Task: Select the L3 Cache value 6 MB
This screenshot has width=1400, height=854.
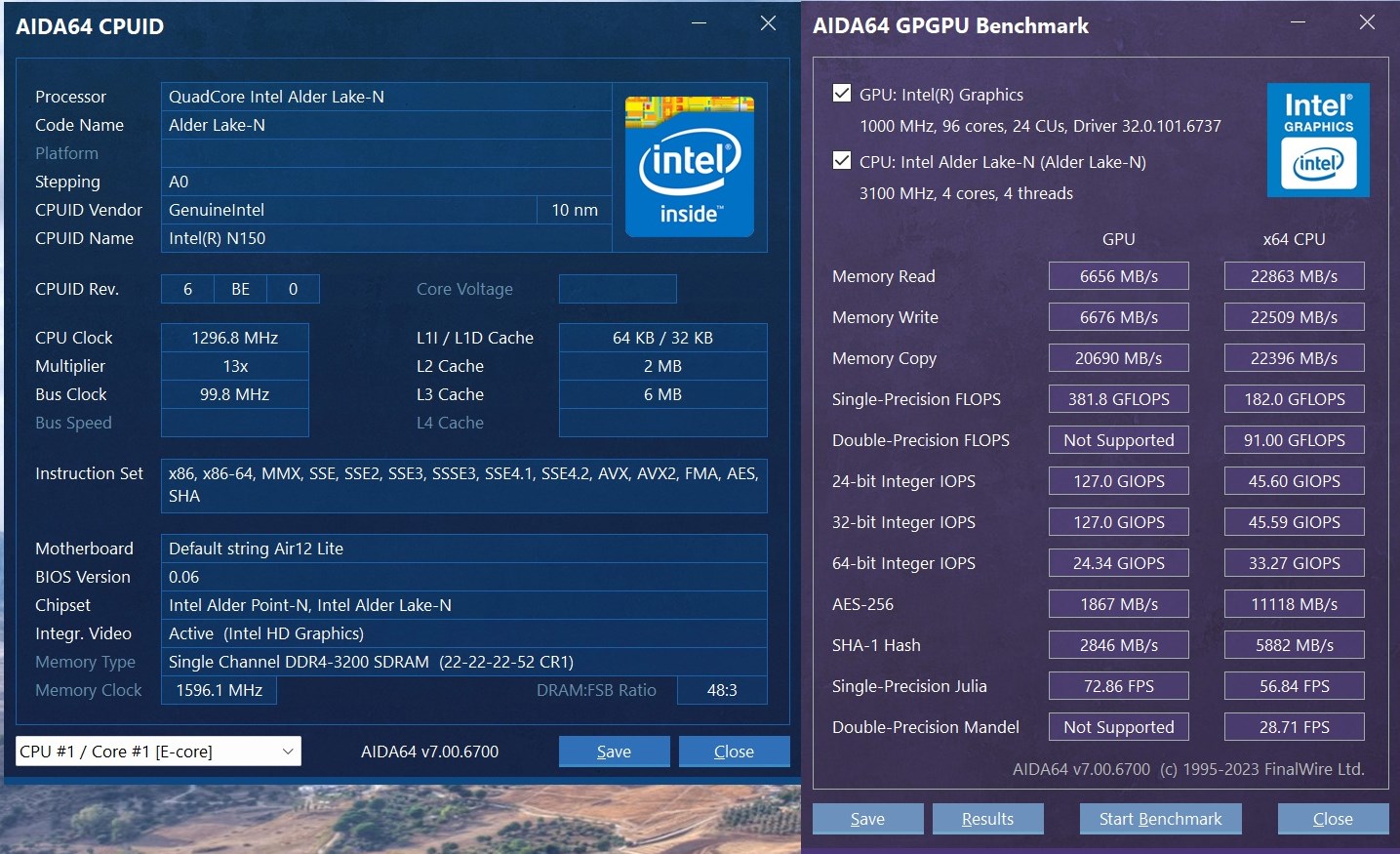Action: point(663,394)
